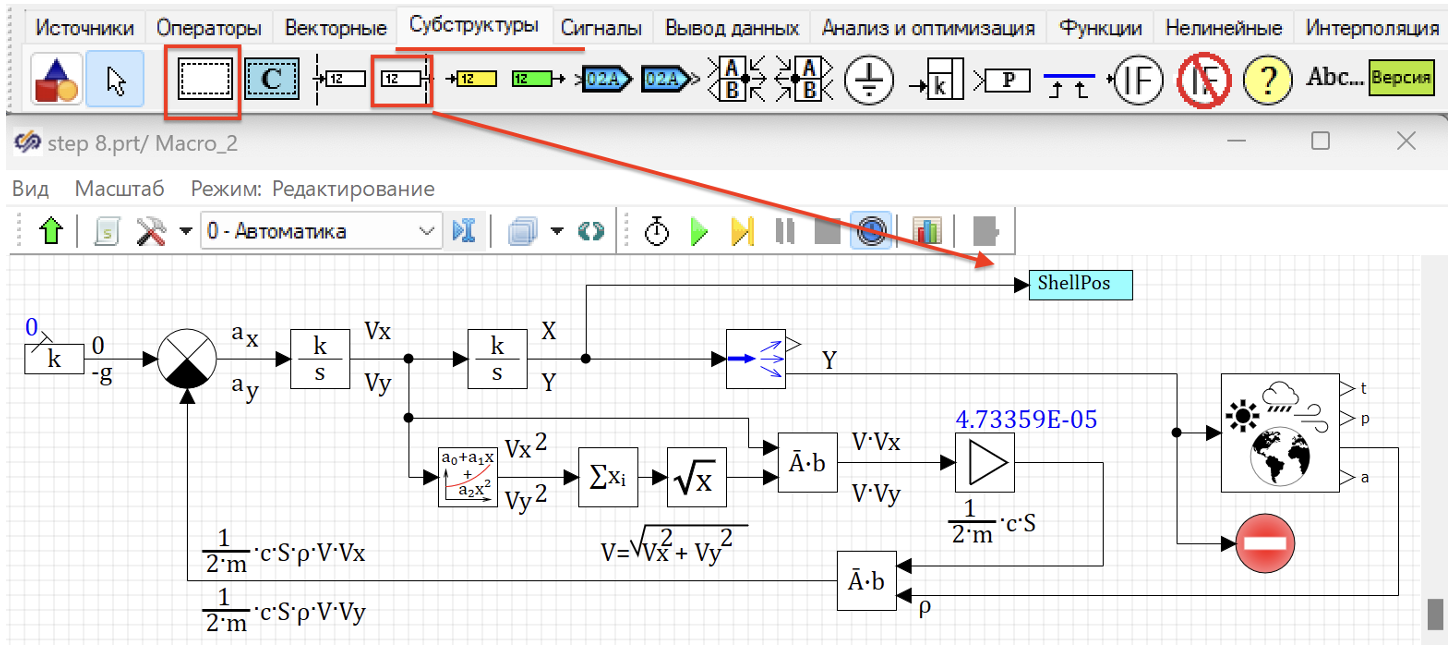Select the weather atmosphere block on canvas
The width and height of the screenshot is (1452, 648).
point(1281,433)
